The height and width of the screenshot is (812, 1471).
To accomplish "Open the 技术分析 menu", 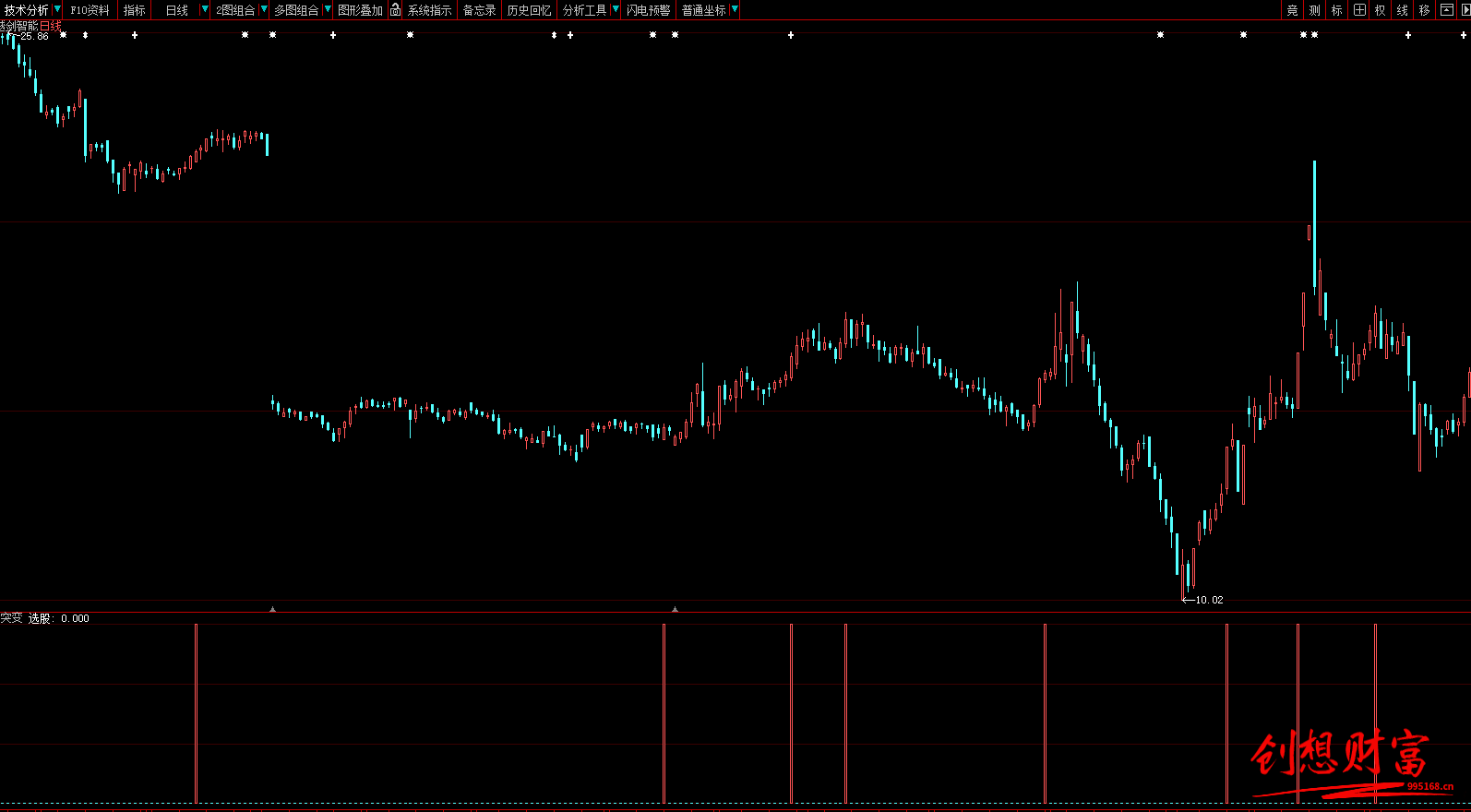I will (27, 10).
